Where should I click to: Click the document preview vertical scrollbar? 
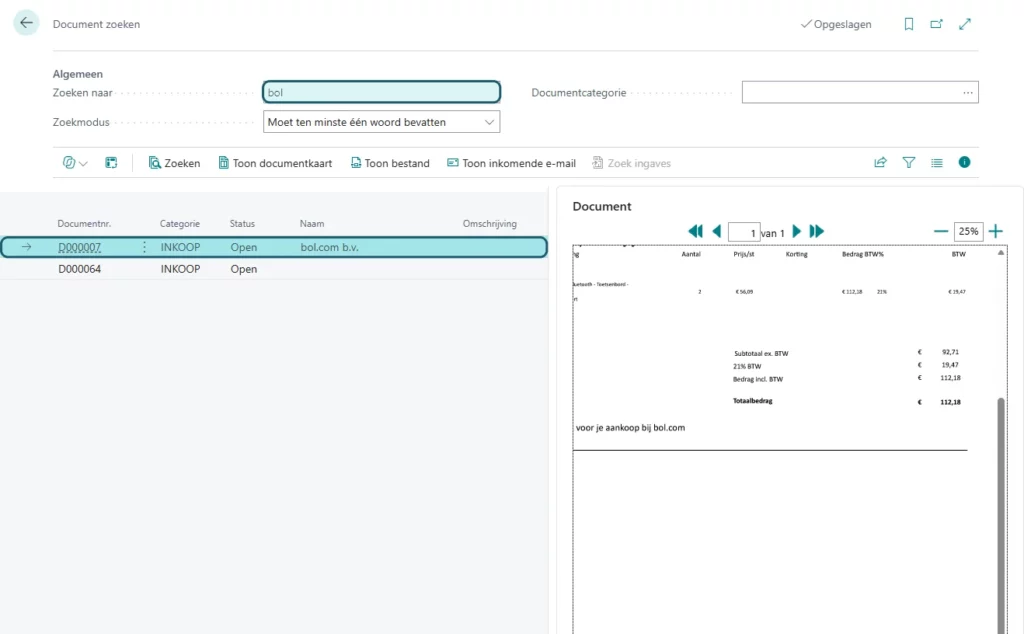click(1000, 516)
